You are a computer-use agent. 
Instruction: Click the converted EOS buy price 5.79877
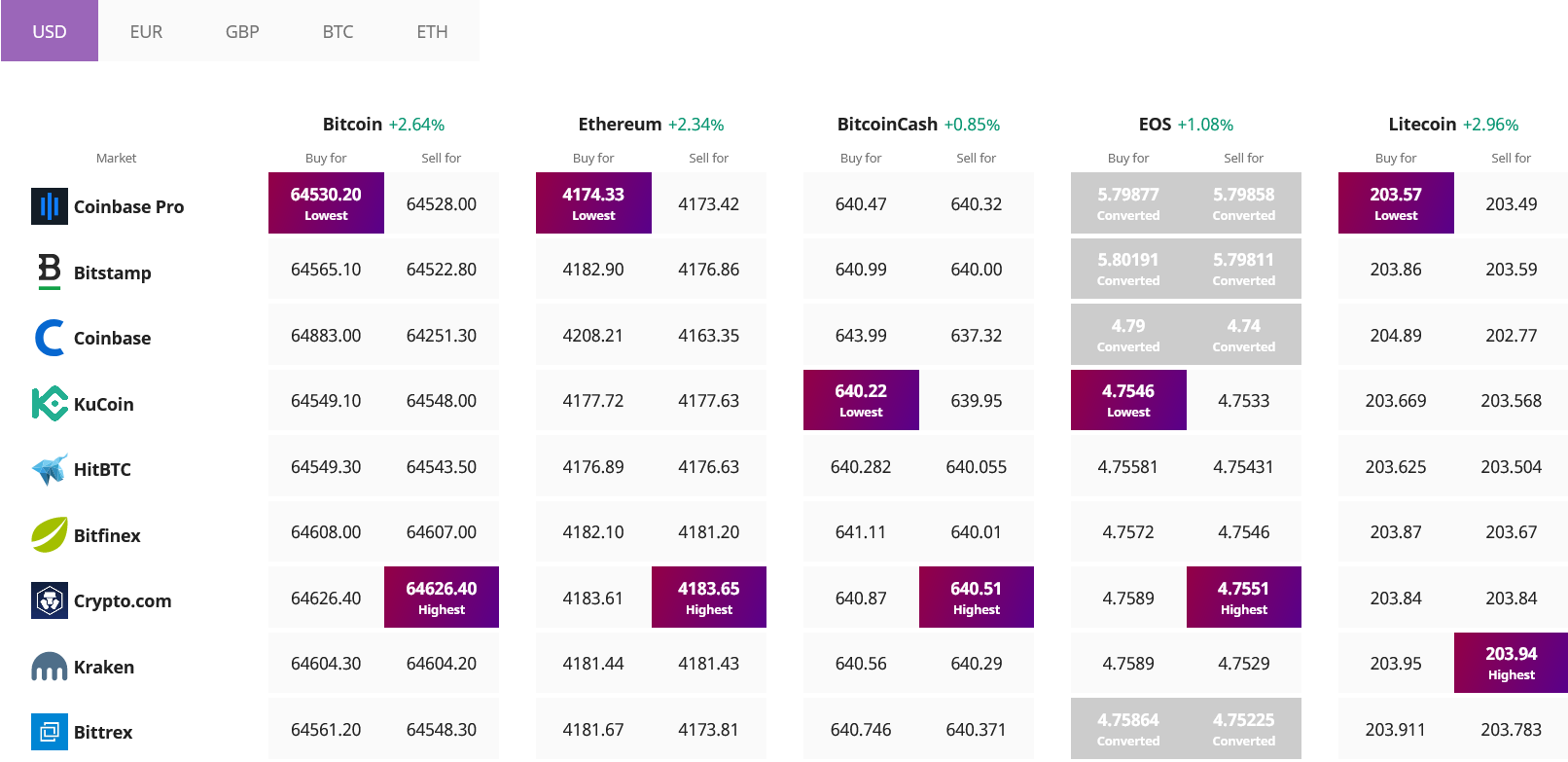click(x=1128, y=203)
